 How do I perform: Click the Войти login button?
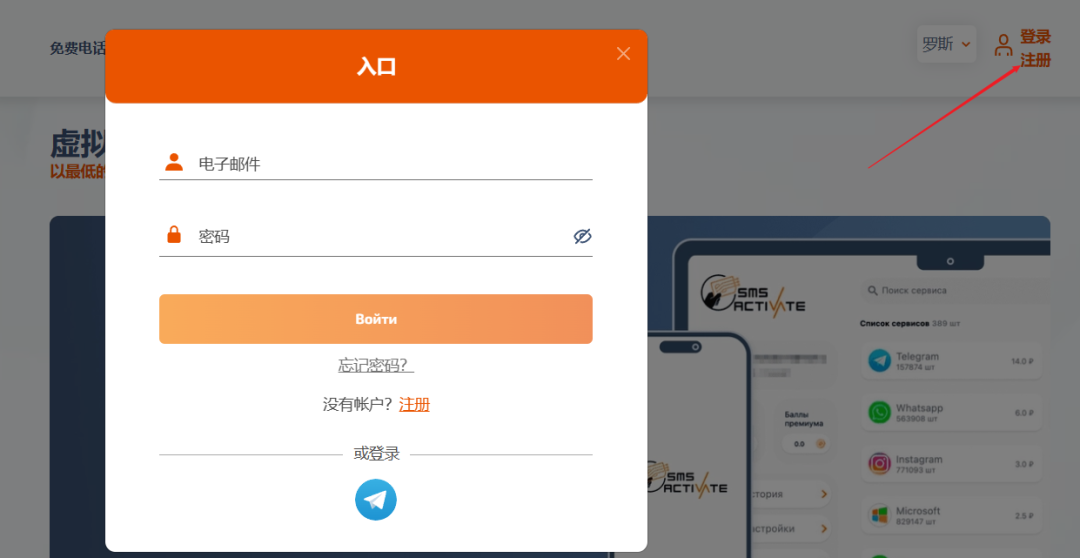pos(375,319)
